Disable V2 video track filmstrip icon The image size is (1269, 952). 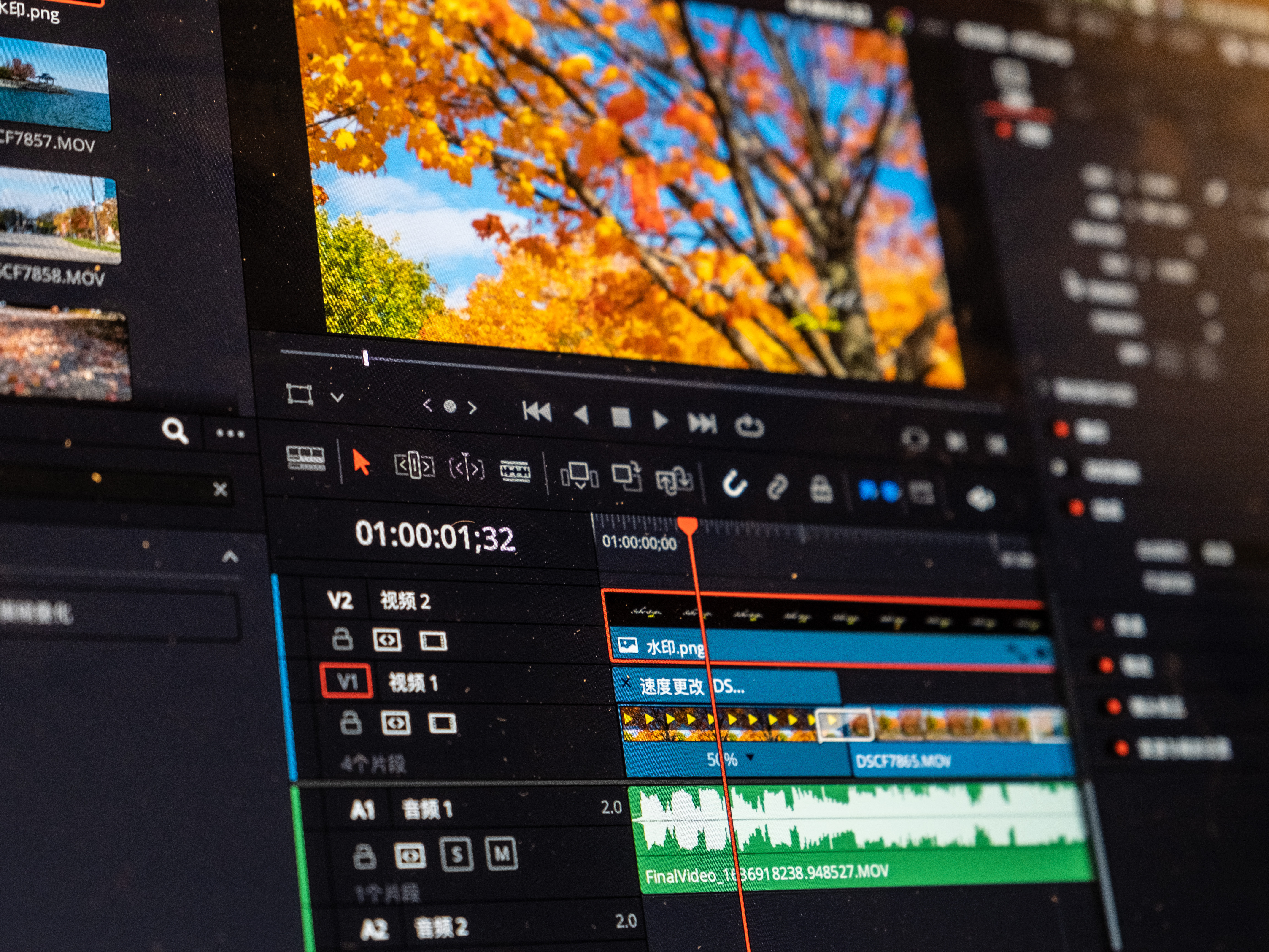click(433, 641)
